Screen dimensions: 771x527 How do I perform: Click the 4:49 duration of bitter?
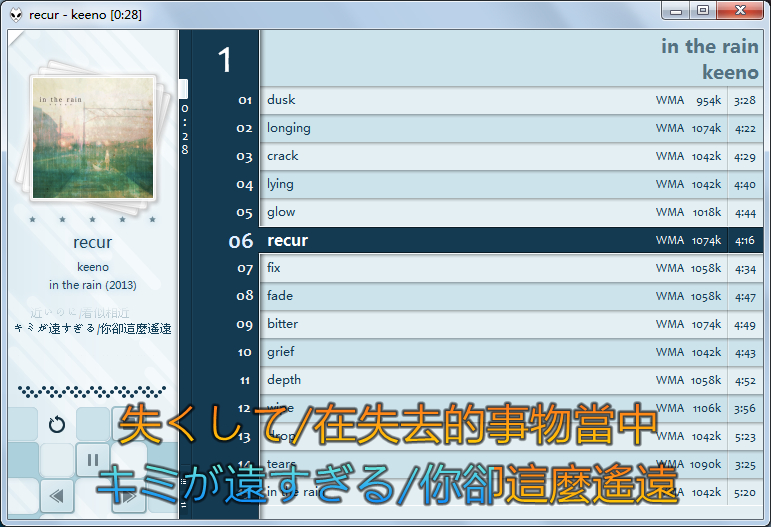tap(745, 325)
